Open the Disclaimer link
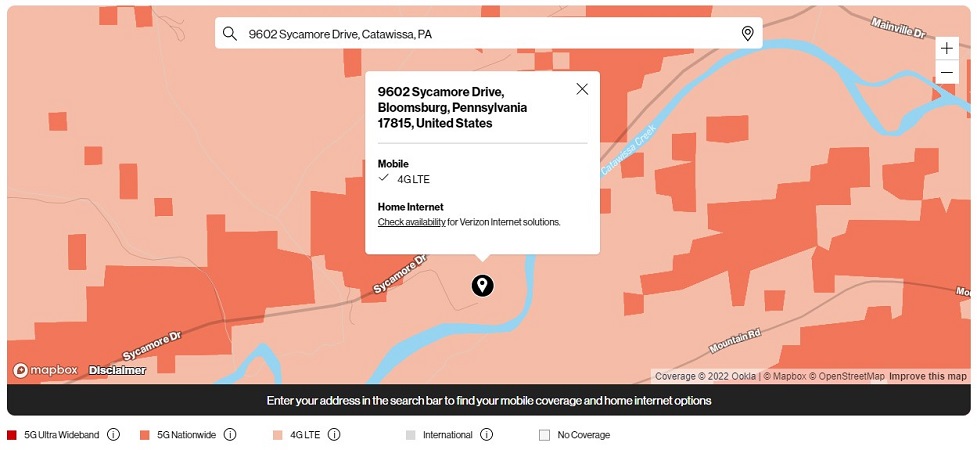 click(117, 370)
